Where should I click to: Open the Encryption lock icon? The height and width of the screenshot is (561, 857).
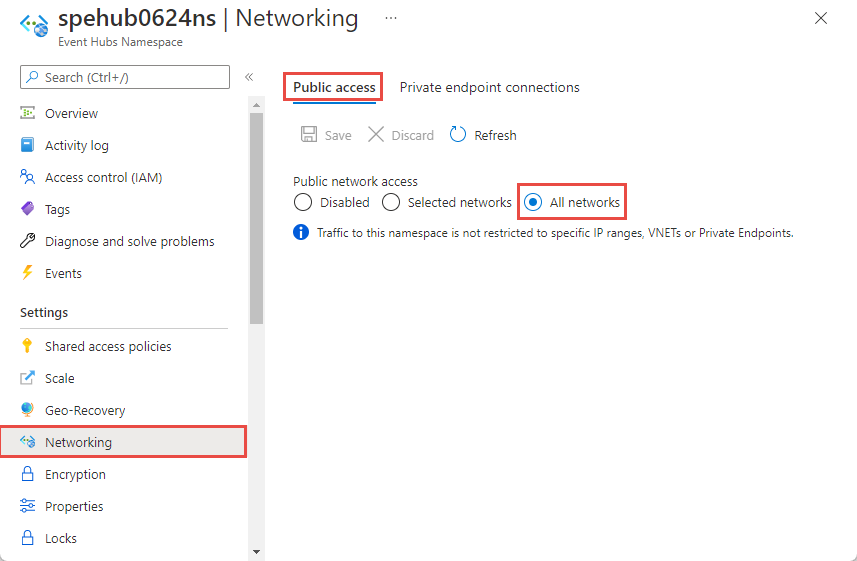tap(28, 474)
